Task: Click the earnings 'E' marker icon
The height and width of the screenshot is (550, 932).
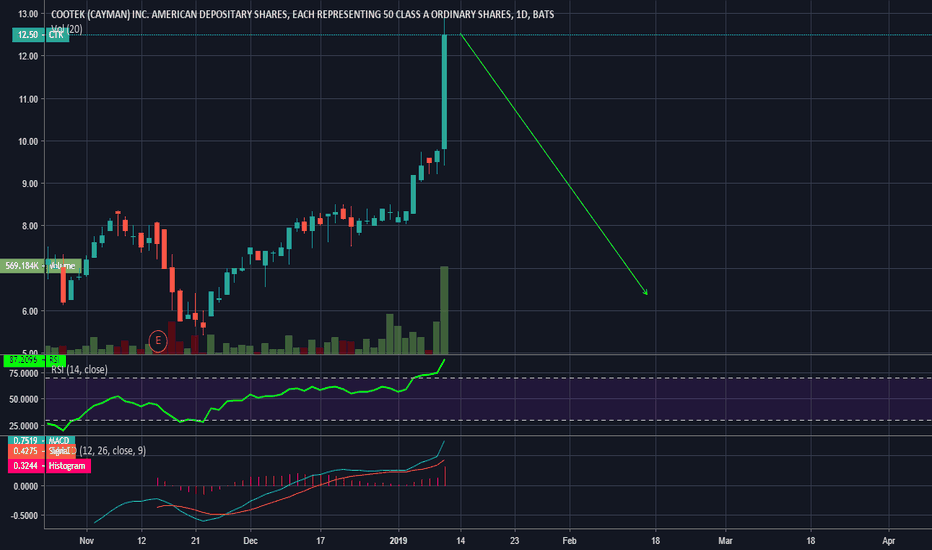Action: (x=158, y=341)
